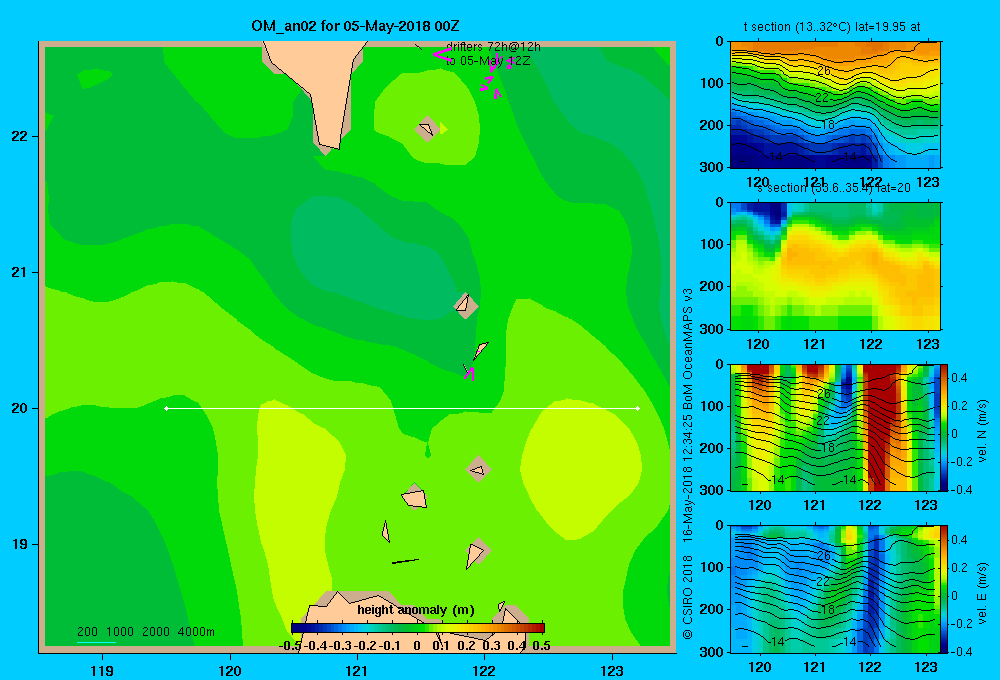Click the title 'OM_an02 for 05-May-2018 00Z'

(x=355, y=26)
